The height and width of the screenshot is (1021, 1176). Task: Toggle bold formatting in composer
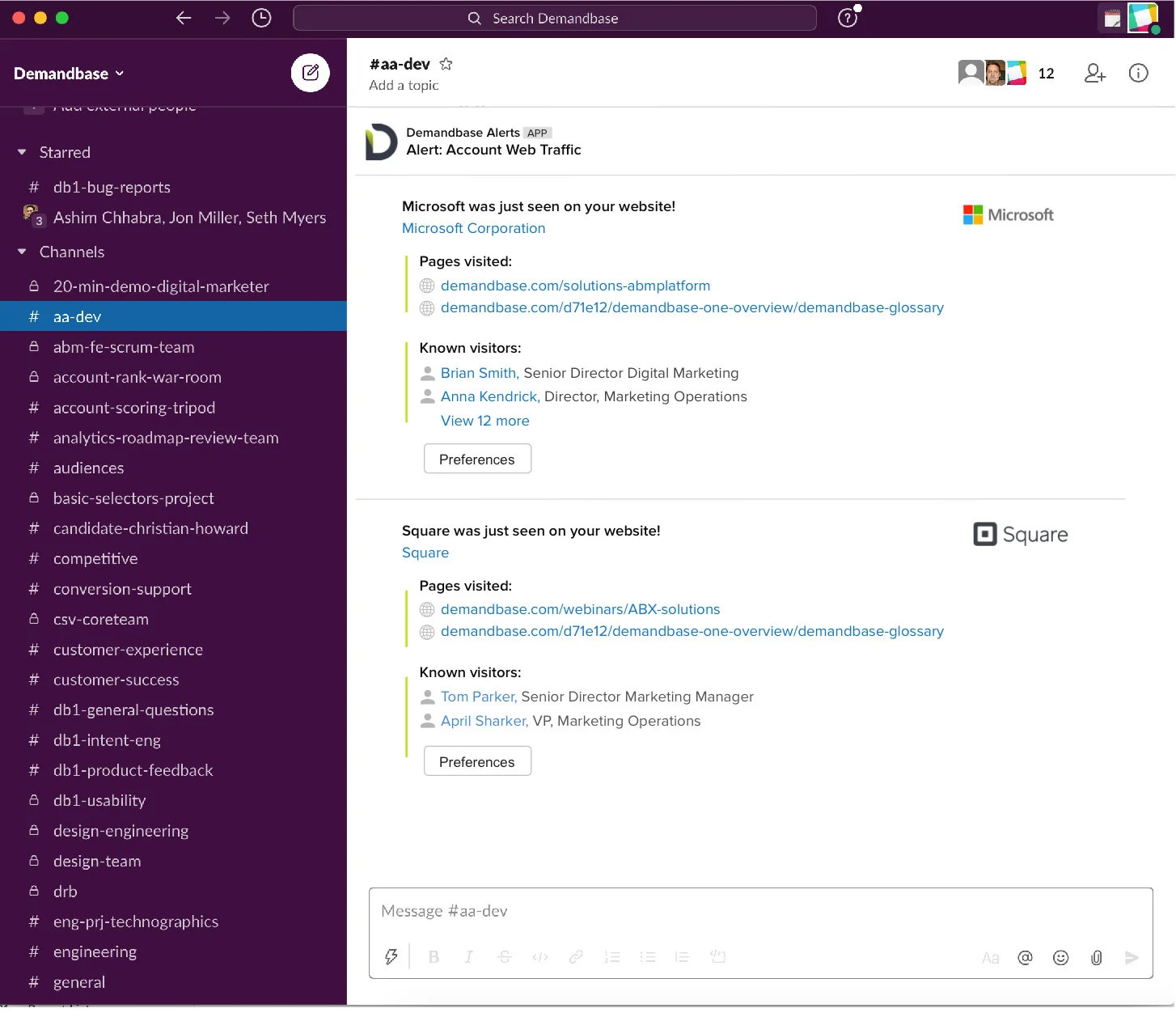[434, 957]
